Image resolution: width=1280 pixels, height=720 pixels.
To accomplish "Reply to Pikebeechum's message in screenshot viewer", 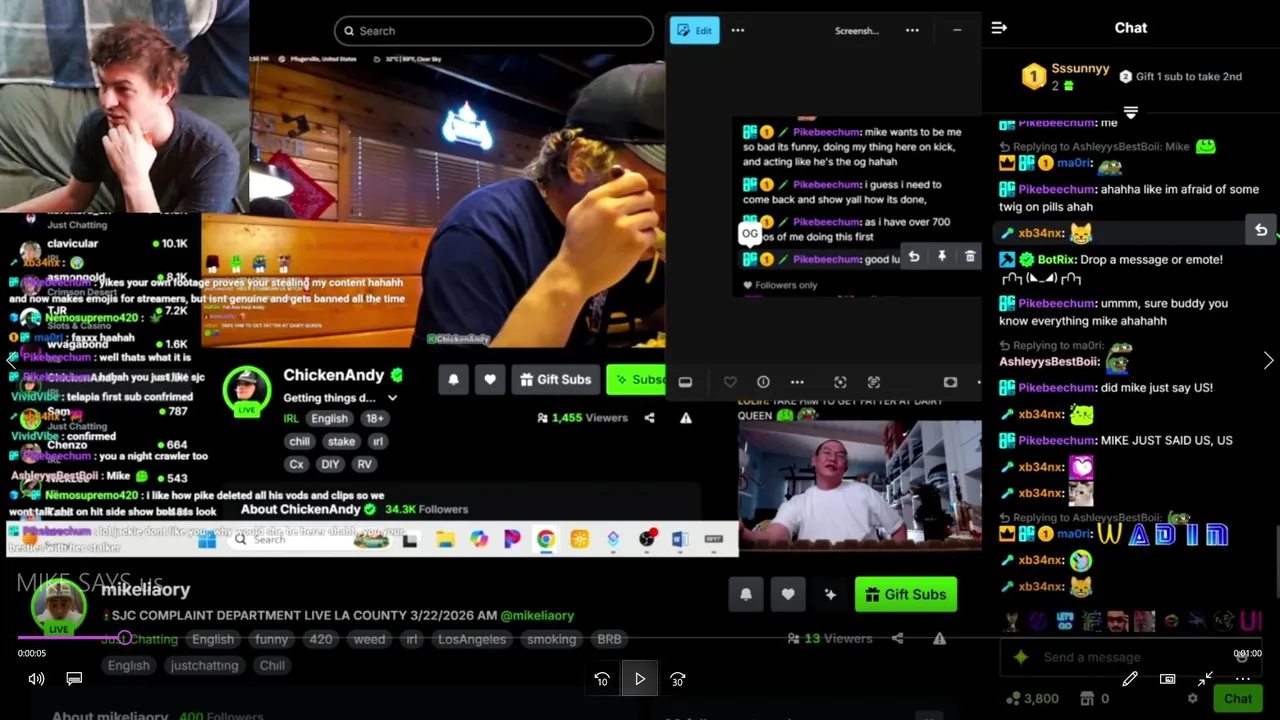I will click(x=914, y=257).
